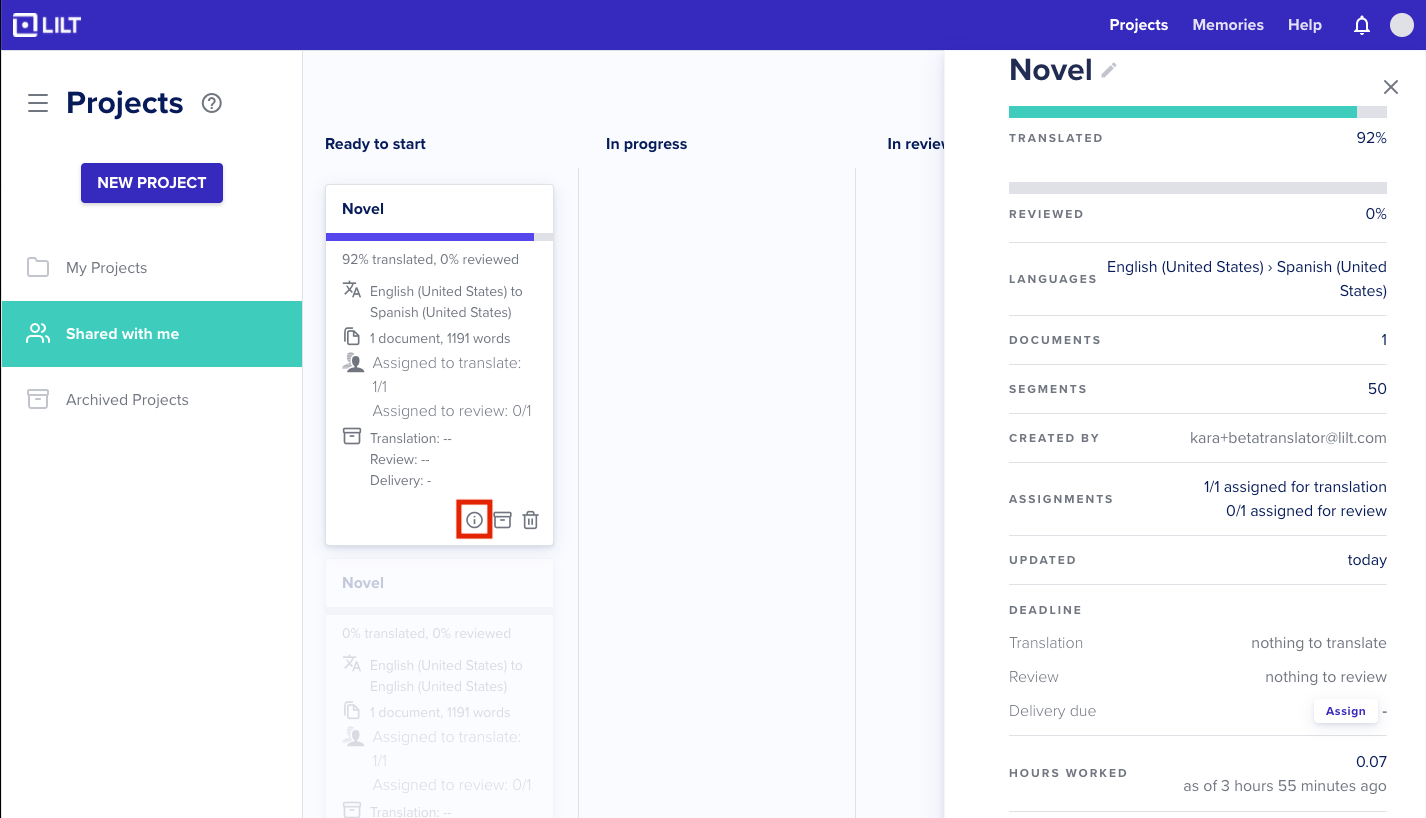The height and width of the screenshot is (818, 1426).
Task: Click '0/1 assigned for review' text
Action: point(1306,511)
